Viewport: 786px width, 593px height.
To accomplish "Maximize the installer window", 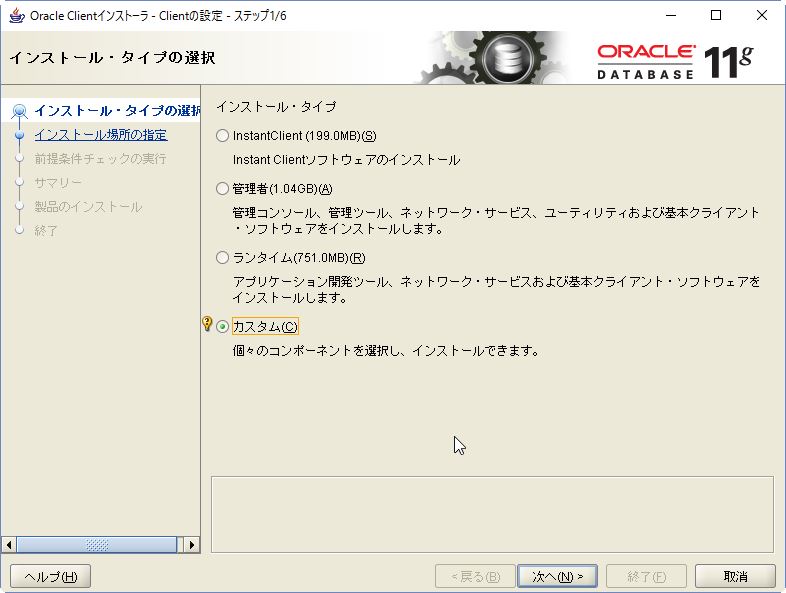I will (716, 16).
